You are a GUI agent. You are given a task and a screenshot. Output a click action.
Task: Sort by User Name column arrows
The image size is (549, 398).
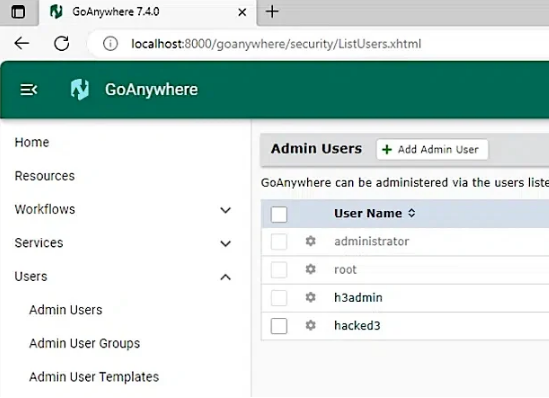tap(412, 213)
